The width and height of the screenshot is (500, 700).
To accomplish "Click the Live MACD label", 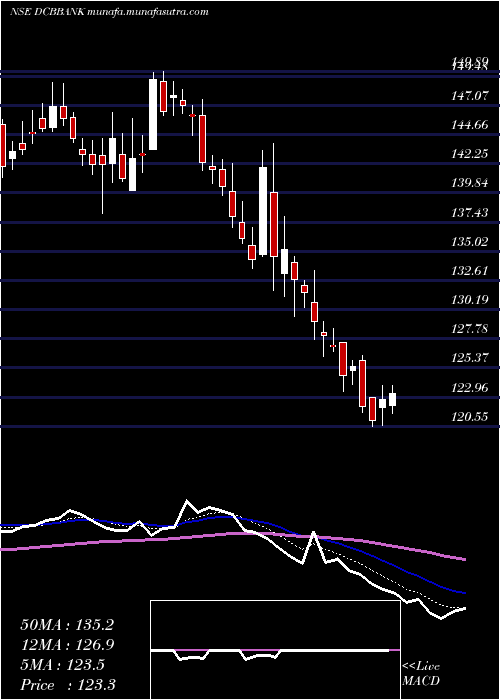I will 421,674.
